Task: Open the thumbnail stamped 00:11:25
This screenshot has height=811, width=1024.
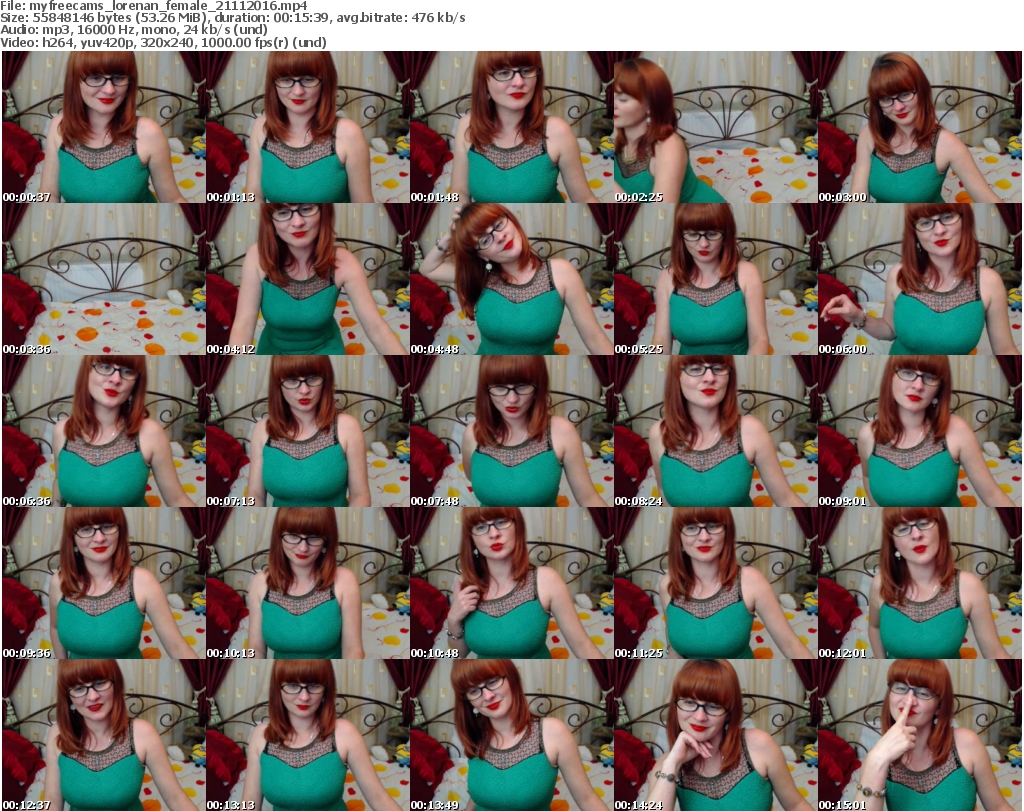Action: point(715,583)
